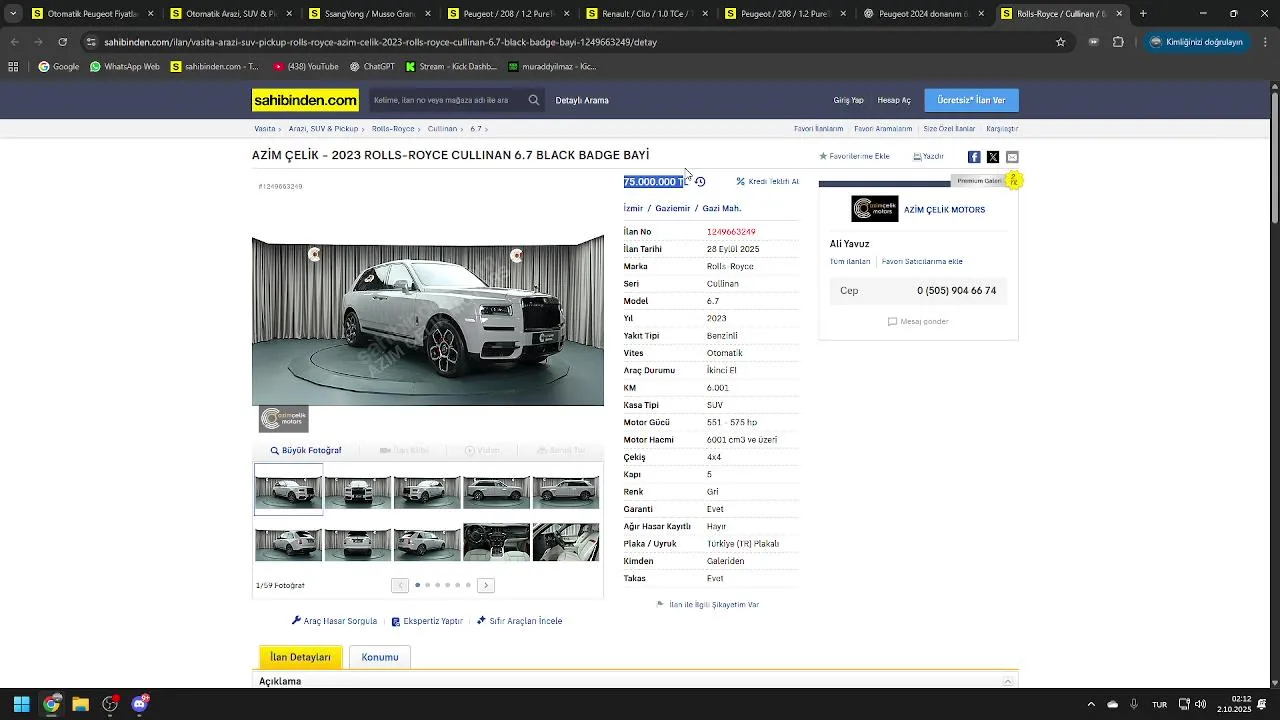This screenshot has height=720, width=1280.
Task: Click Büyük Fotoğraf link
Action: pos(306,451)
